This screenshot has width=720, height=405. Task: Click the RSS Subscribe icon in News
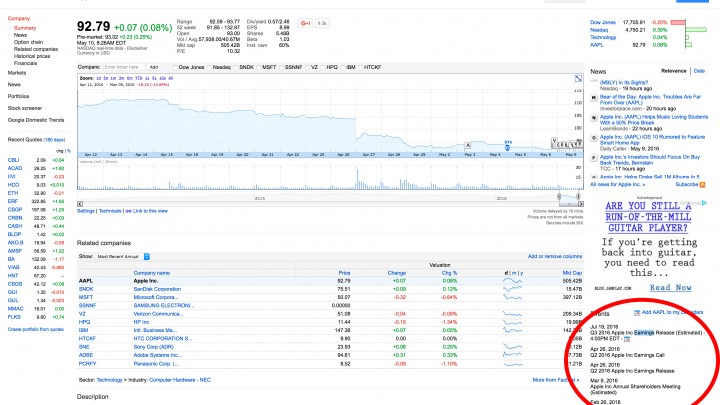[702, 185]
